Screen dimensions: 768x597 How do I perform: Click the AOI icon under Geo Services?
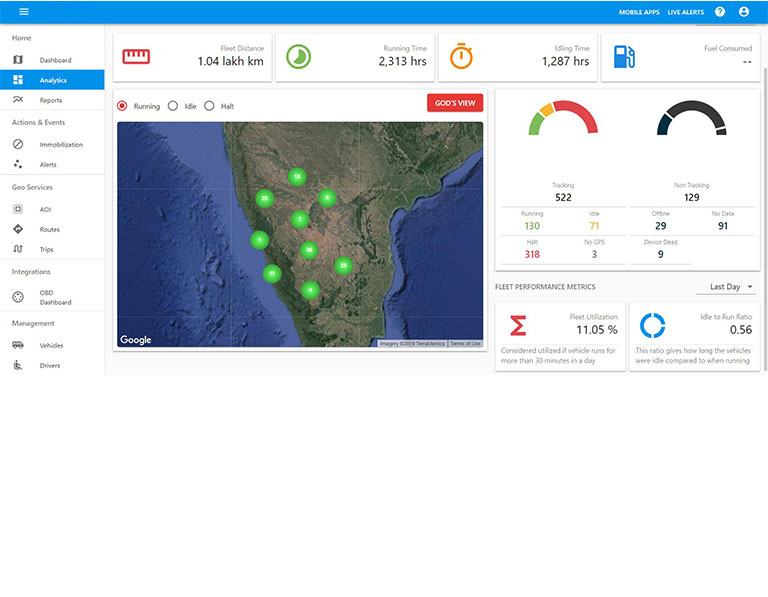tap(18, 209)
